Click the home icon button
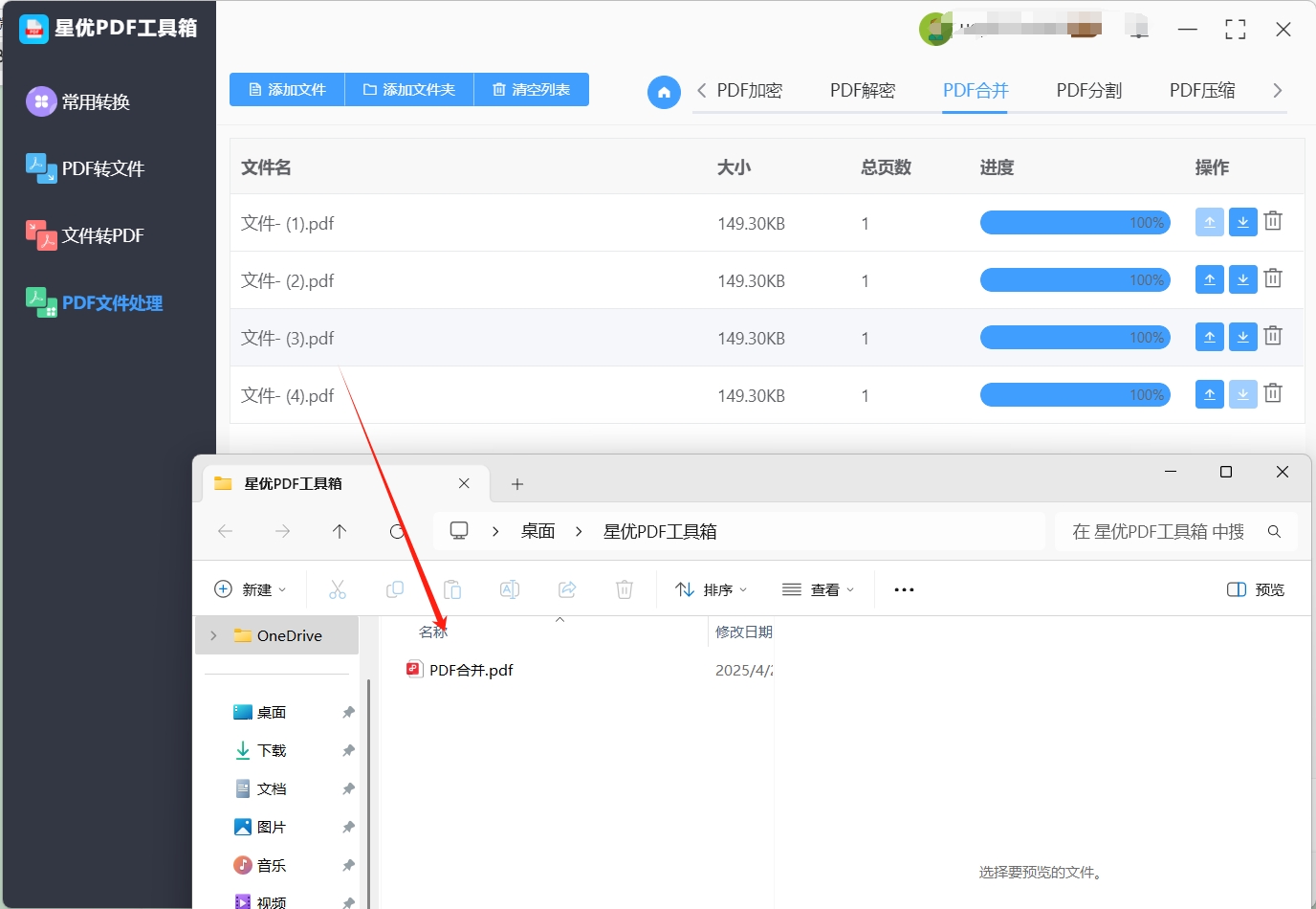 point(664,92)
